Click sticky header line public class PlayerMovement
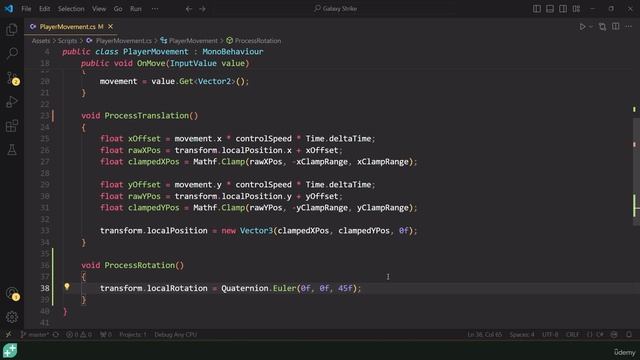 point(163,52)
